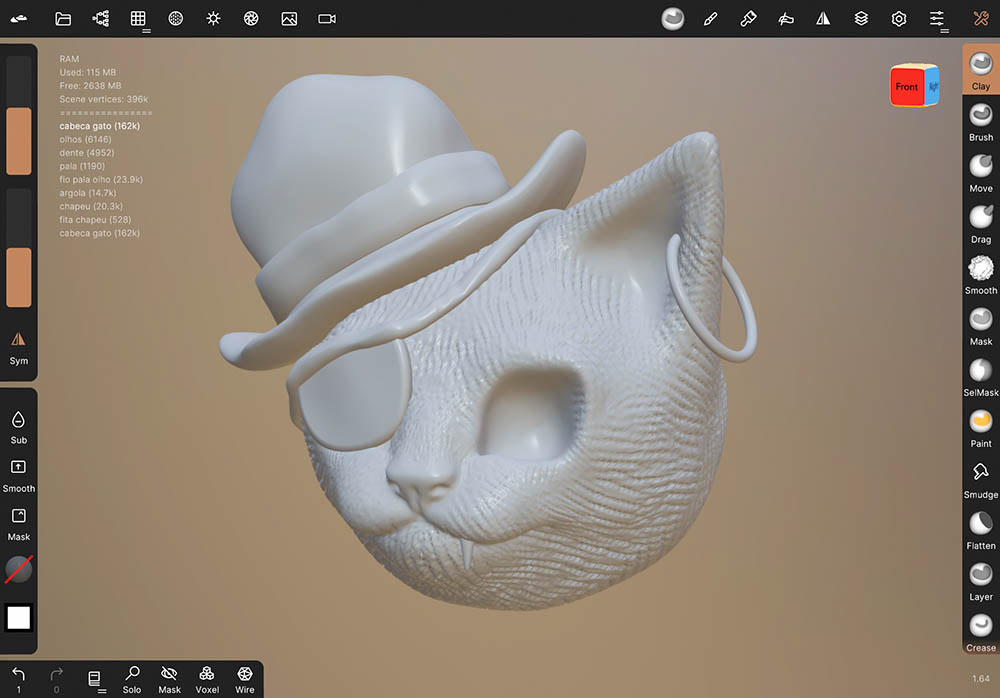The image size is (1000, 698).
Task: Select the Crease tool
Action: (x=981, y=632)
